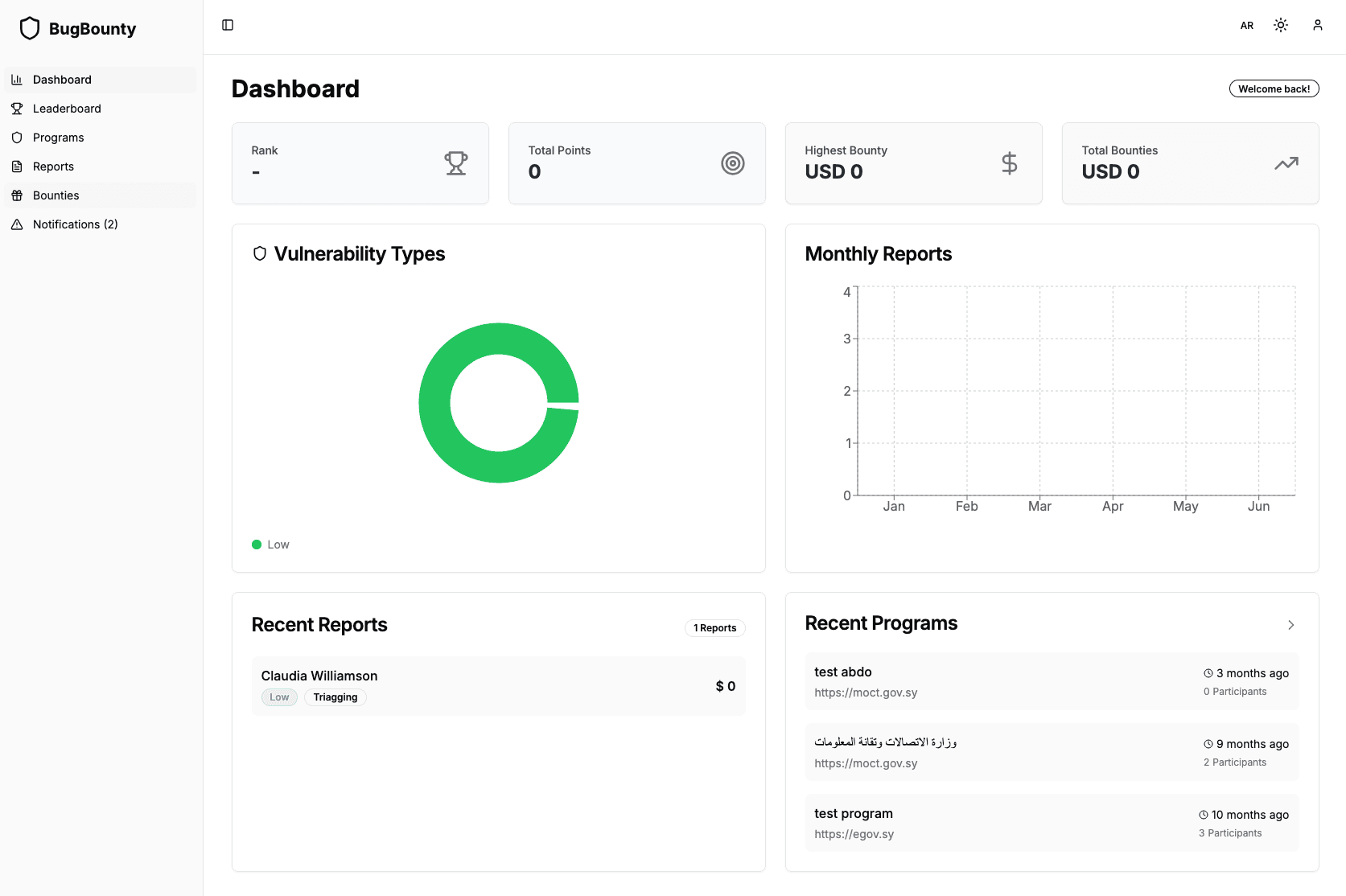Click the Jun label on Monthly Reports chart
1346x896 pixels.
click(1259, 506)
